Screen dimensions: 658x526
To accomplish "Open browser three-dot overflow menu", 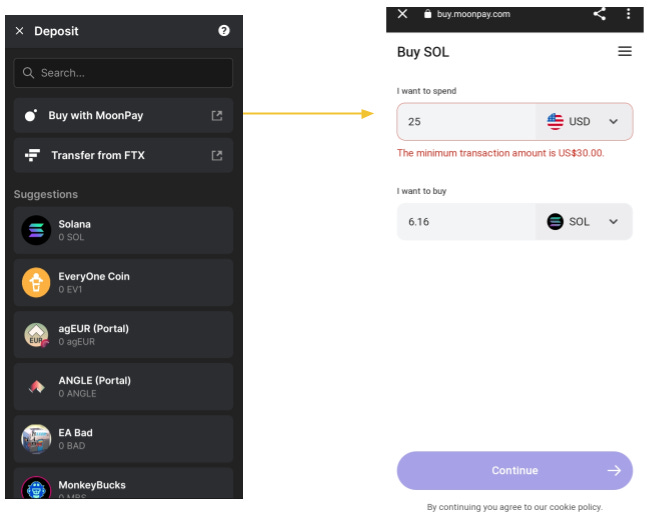I will 628,14.
